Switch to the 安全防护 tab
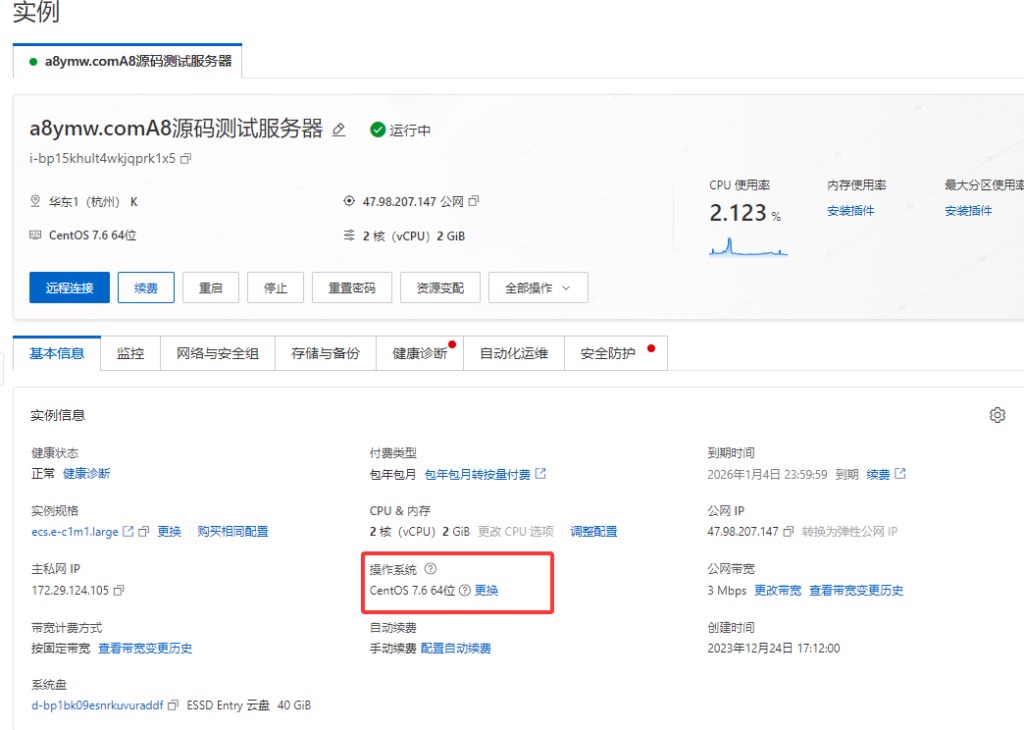Screen dimensions: 1024x730 point(610,352)
